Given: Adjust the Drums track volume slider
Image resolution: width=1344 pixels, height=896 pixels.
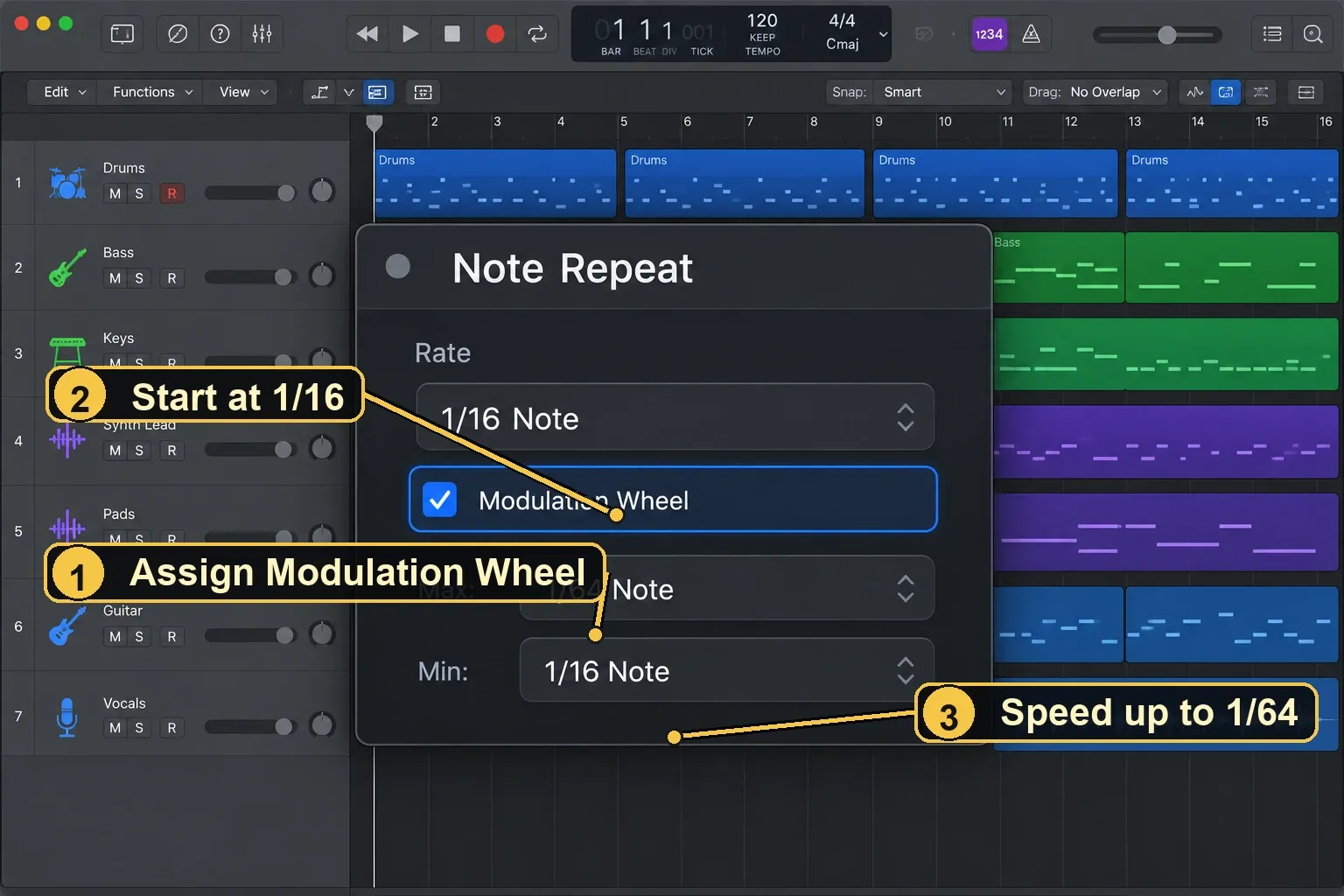Looking at the screenshot, I should 251,192.
